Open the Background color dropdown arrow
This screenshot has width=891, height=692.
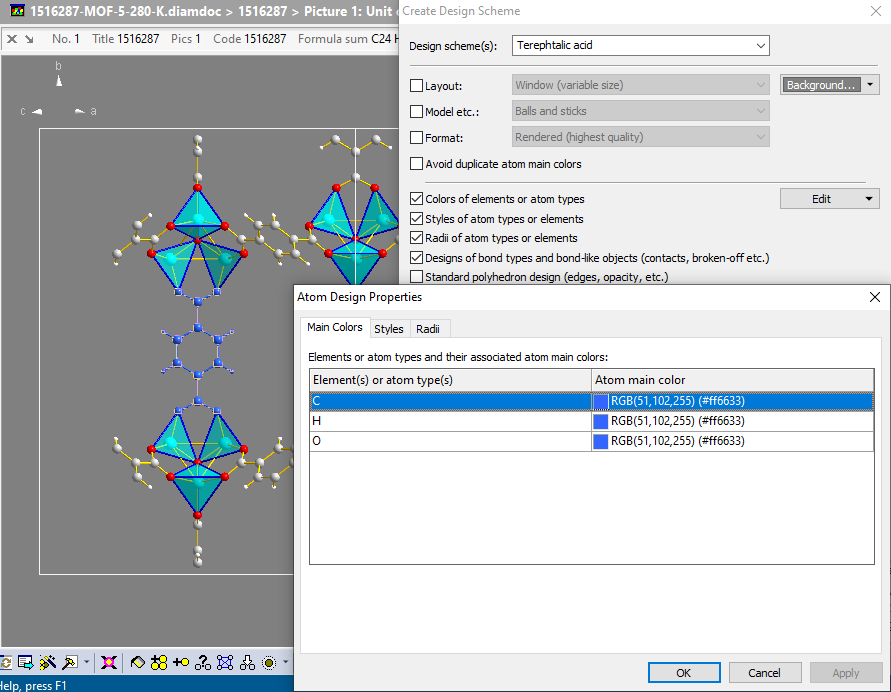pos(868,84)
